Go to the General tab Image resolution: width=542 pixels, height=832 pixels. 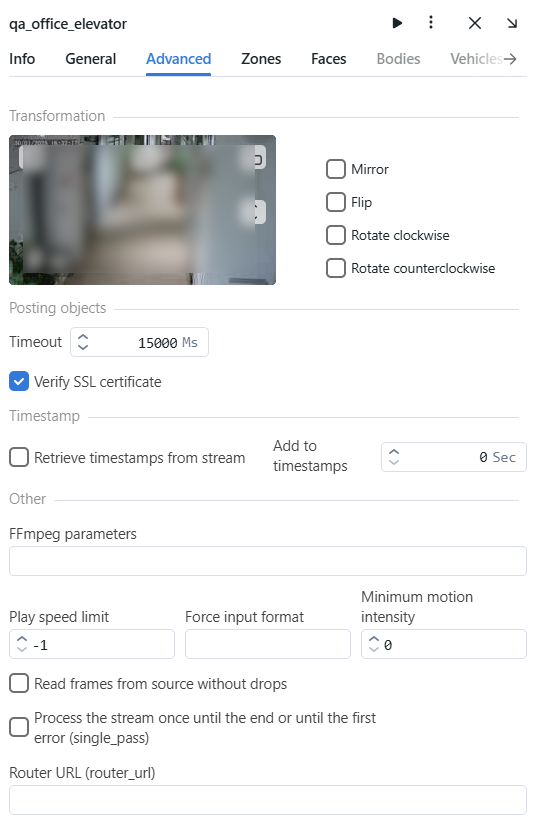pyautogui.click(x=91, y=59)
